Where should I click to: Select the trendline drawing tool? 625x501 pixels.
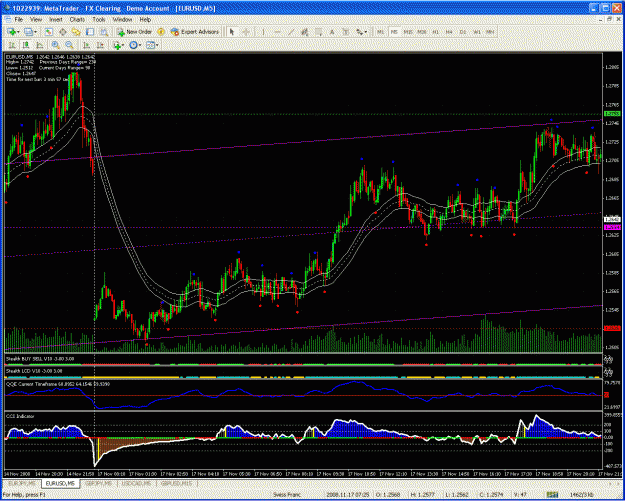(291, 32)
